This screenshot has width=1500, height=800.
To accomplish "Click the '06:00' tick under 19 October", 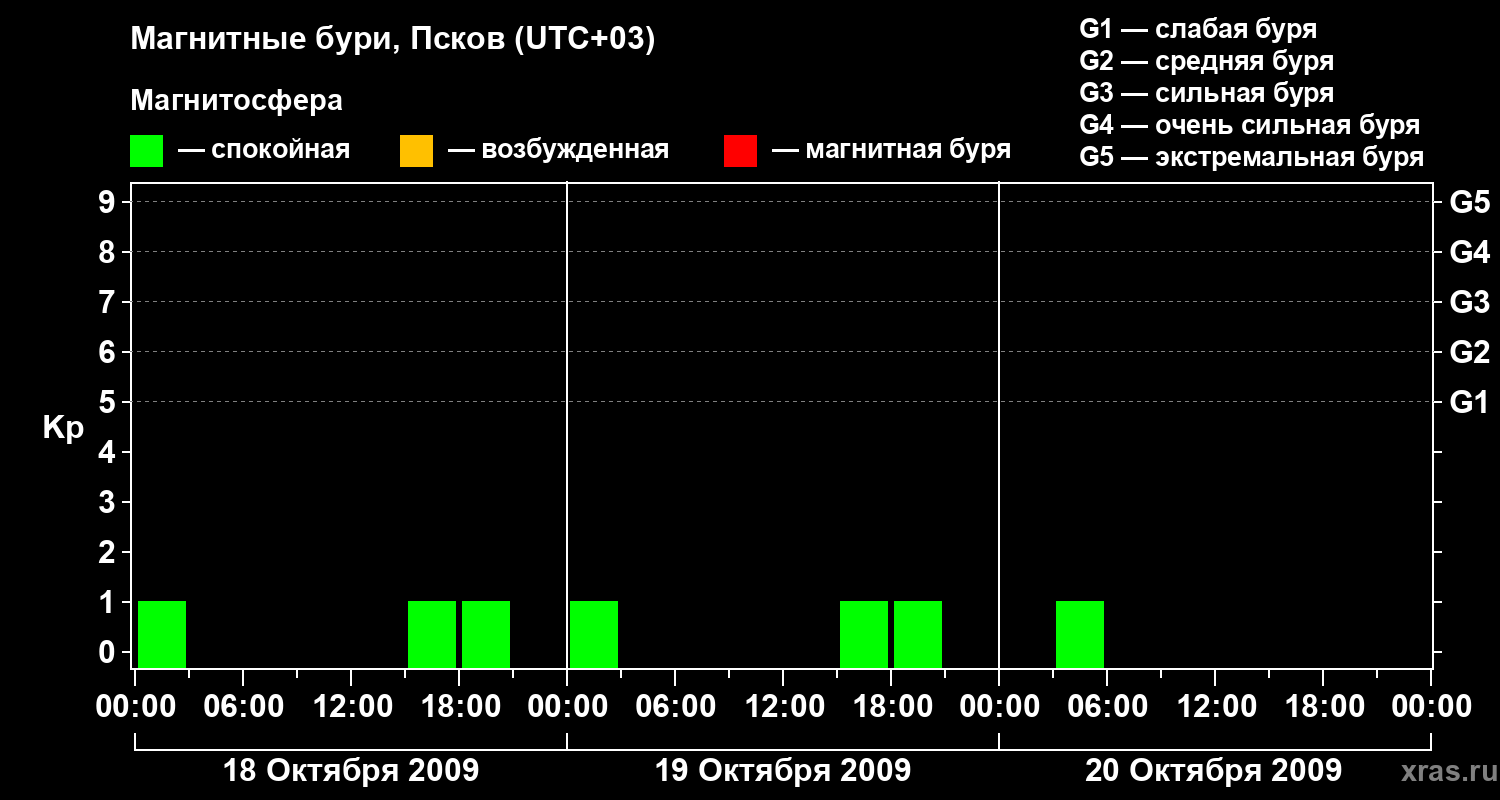I will point(675,707).
